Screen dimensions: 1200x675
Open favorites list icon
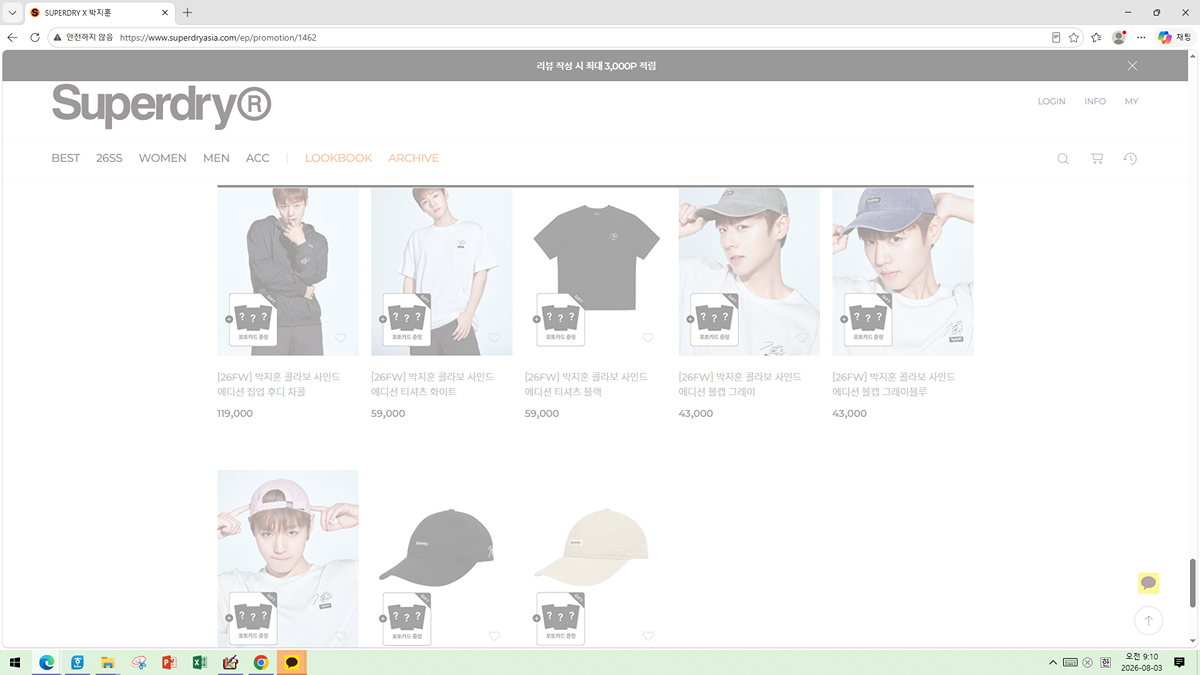coord(1096,37)
